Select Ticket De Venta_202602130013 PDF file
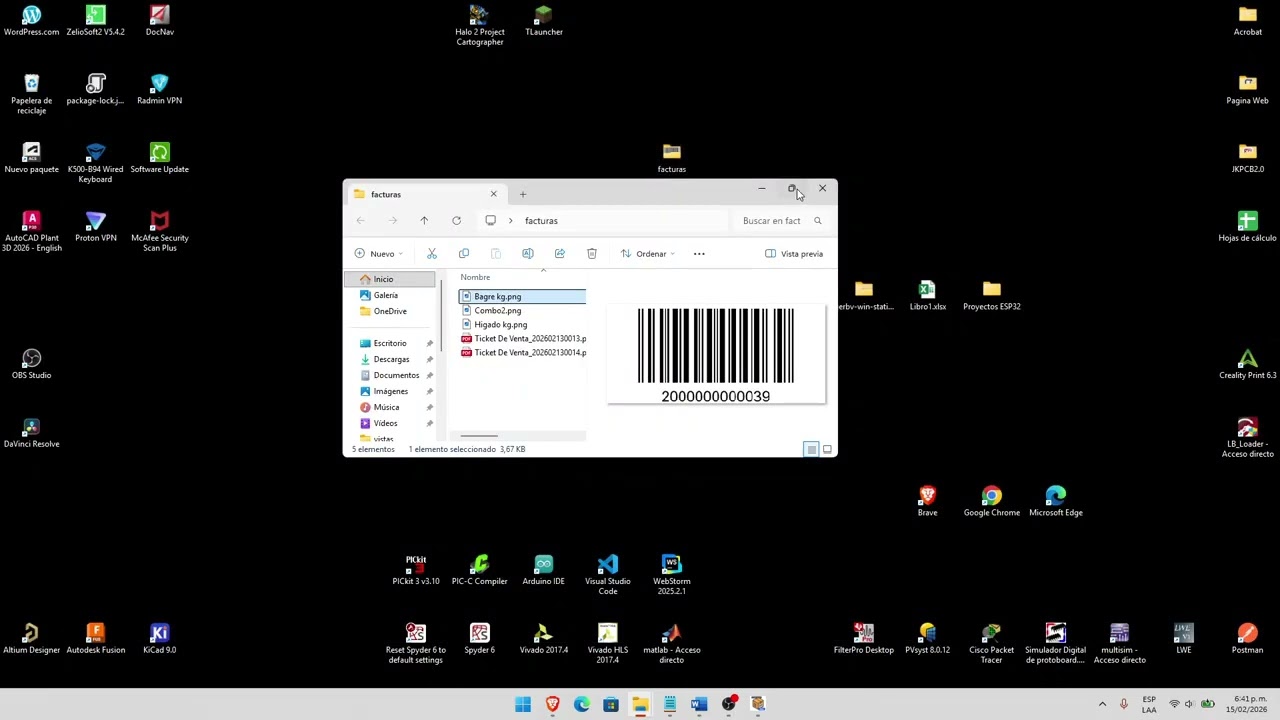Viewport: 1280px width, 720px height. [522, 339]
